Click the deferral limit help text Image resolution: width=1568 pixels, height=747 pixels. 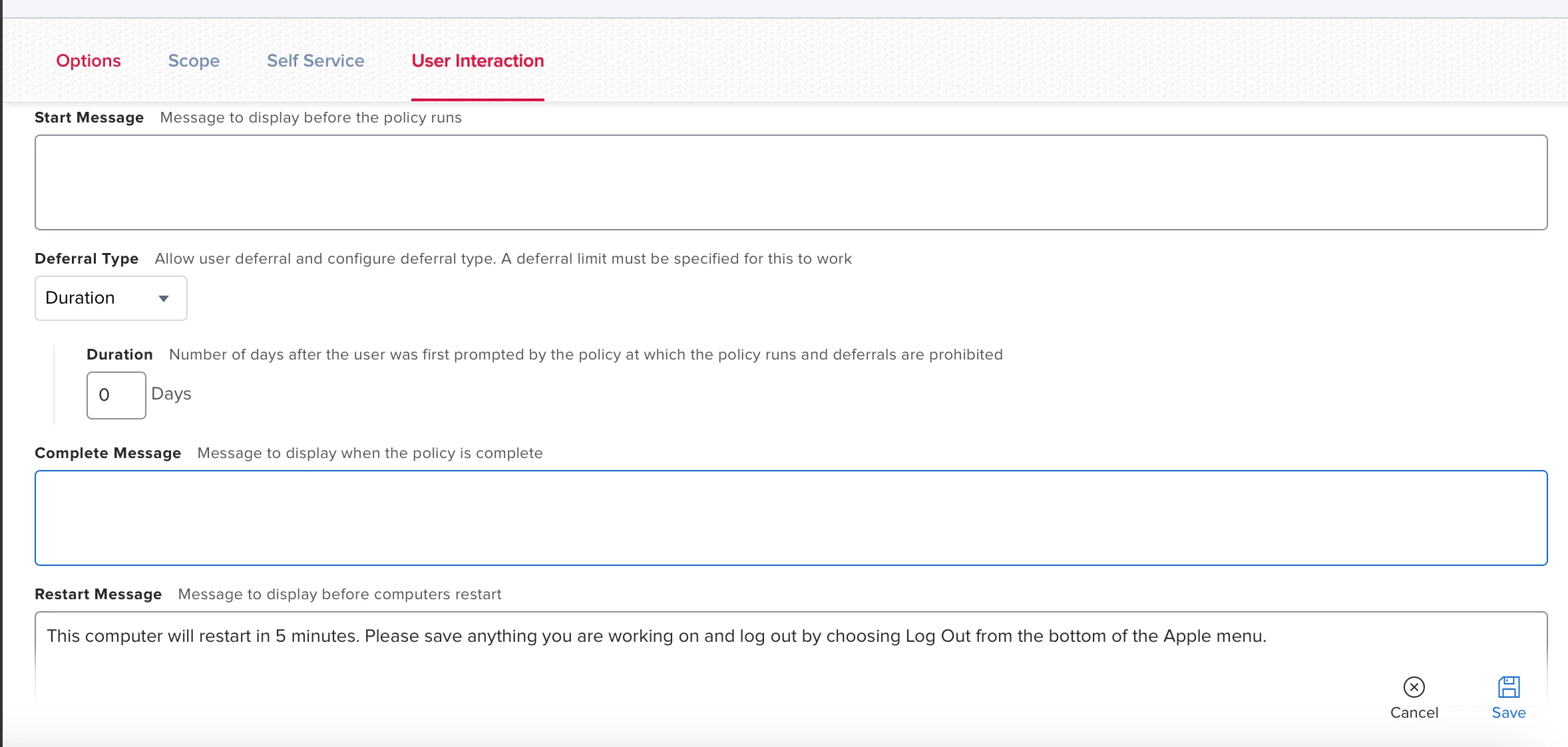[503, 258]
